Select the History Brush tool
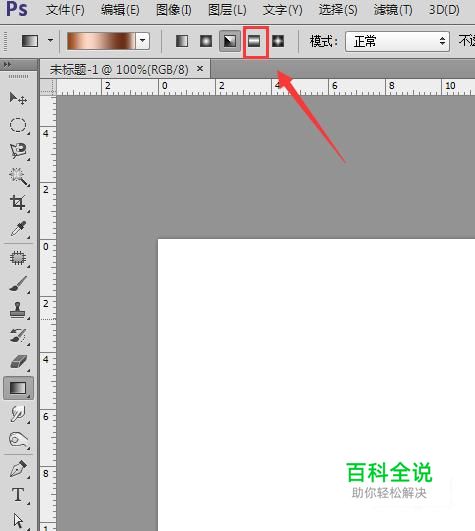 (x=18, y=336)
